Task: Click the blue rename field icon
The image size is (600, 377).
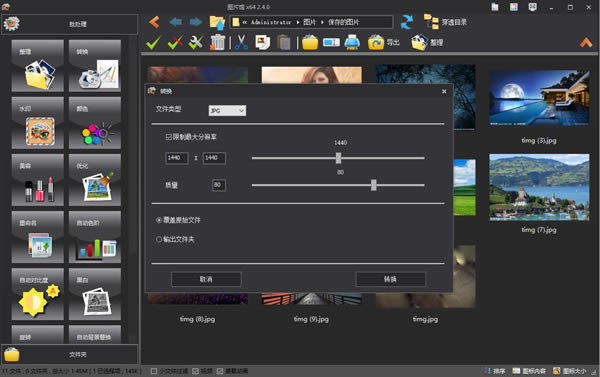Action: (331, 42)
